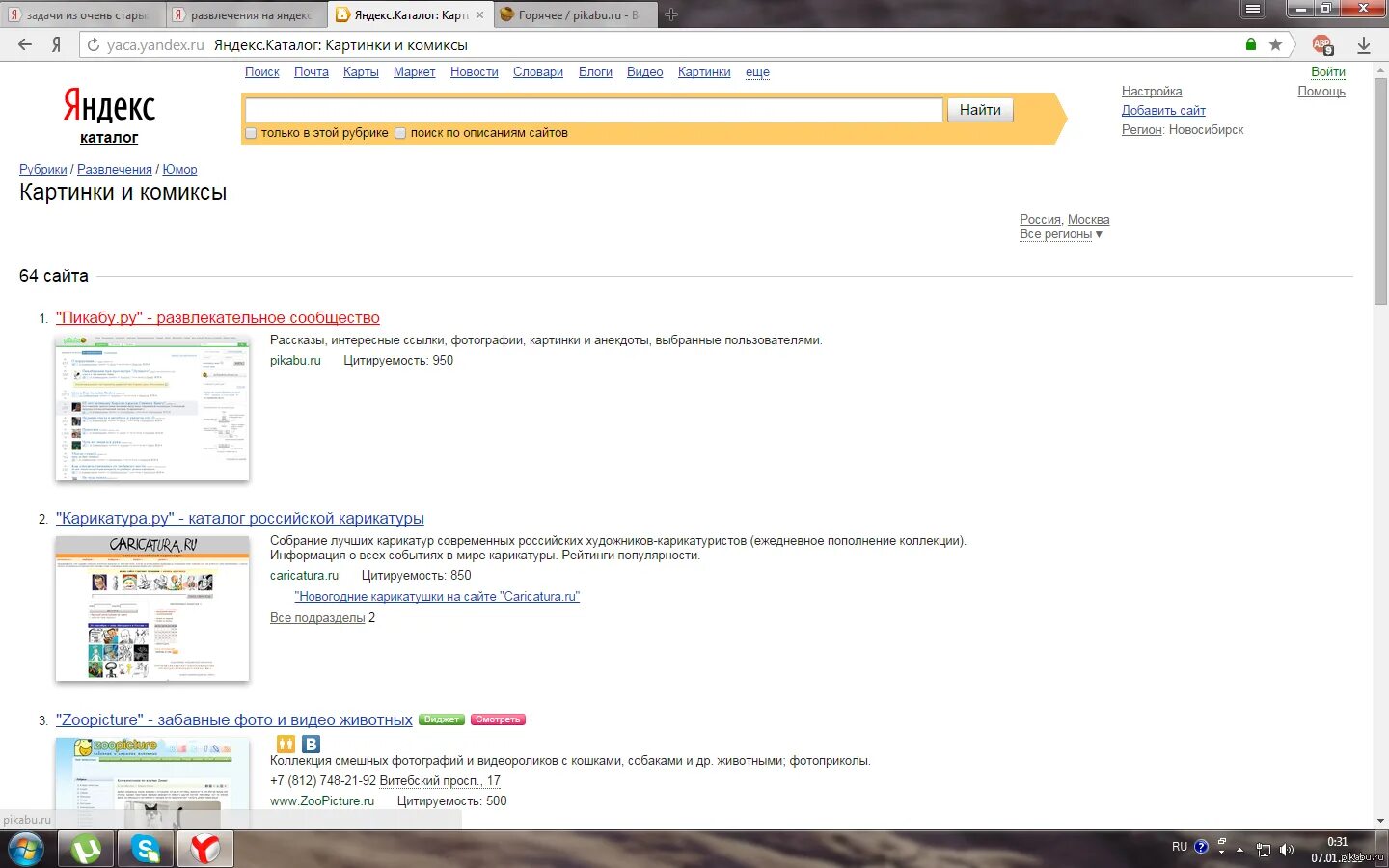Check 'поиск по описаниям сайтов' checkbox
This screenshot has width=1389, height=868.
400,133
